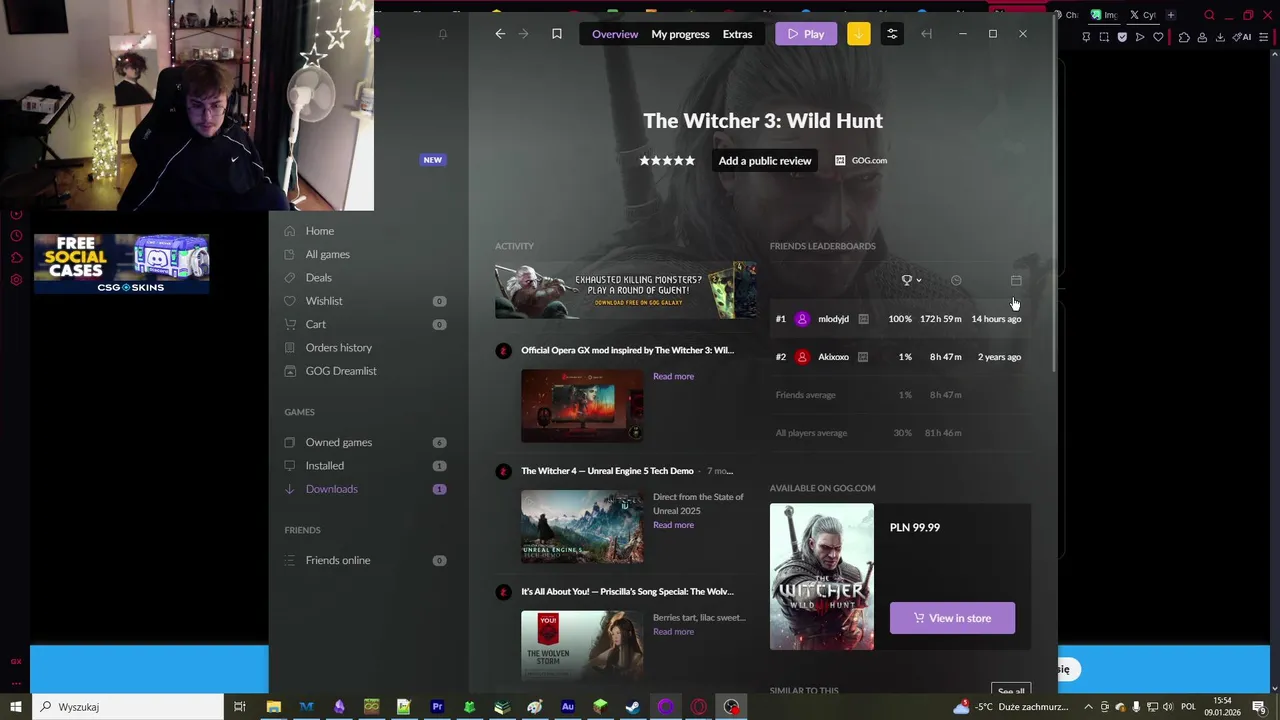Compare stats icon next to mlodyjd
The width and height of the screenshot is (1280, 720).
point(863,319)
